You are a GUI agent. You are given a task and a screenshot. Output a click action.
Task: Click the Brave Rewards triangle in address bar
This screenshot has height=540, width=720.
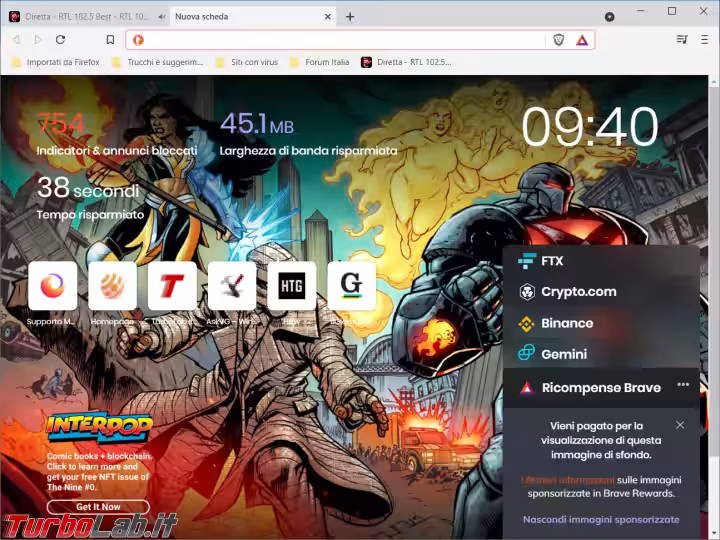(x=582, y=40)
